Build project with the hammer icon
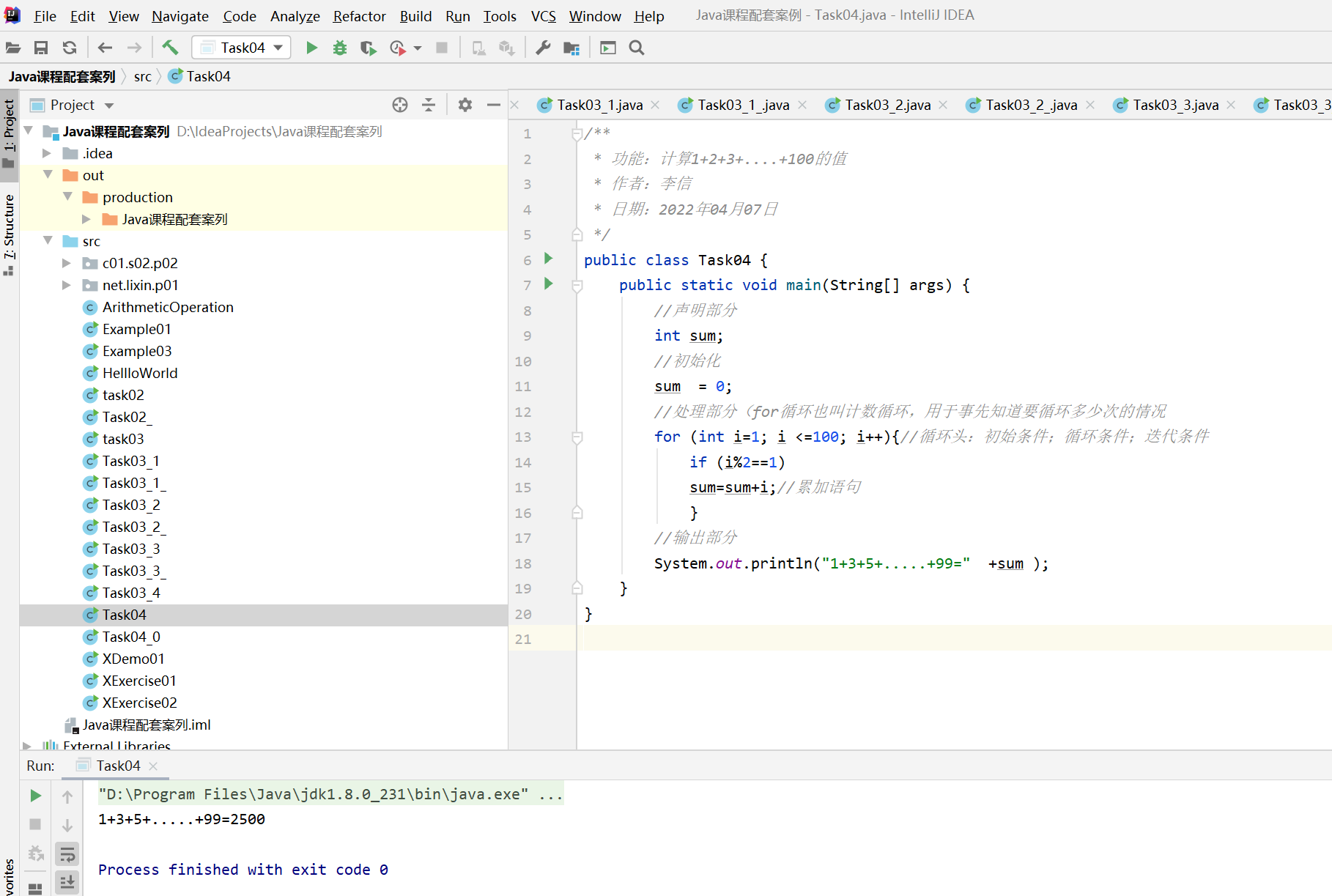The width and height of the screenshot is (1332, 896). [170, 48]
